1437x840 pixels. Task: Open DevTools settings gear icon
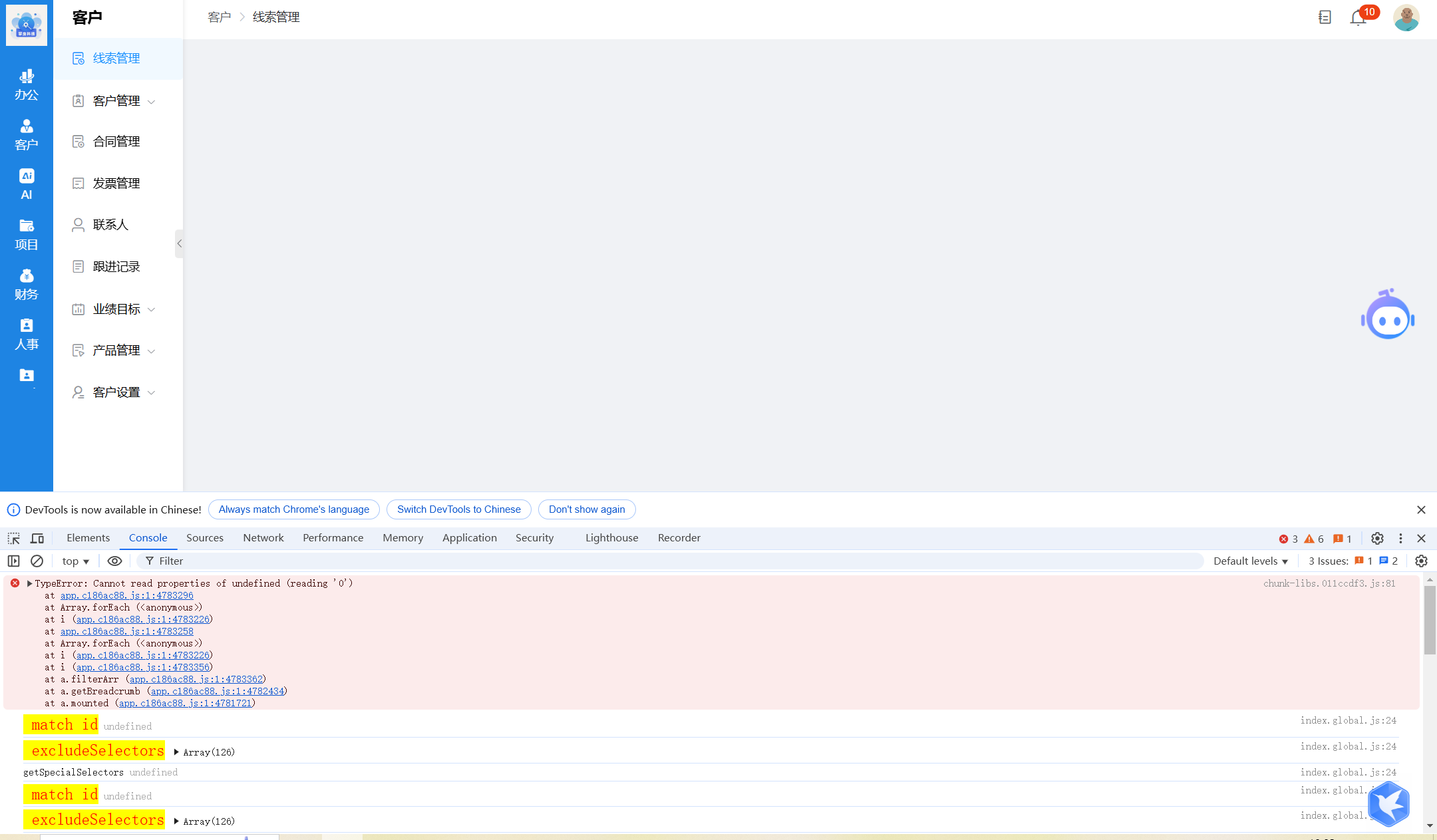(x=1377, y=538)
